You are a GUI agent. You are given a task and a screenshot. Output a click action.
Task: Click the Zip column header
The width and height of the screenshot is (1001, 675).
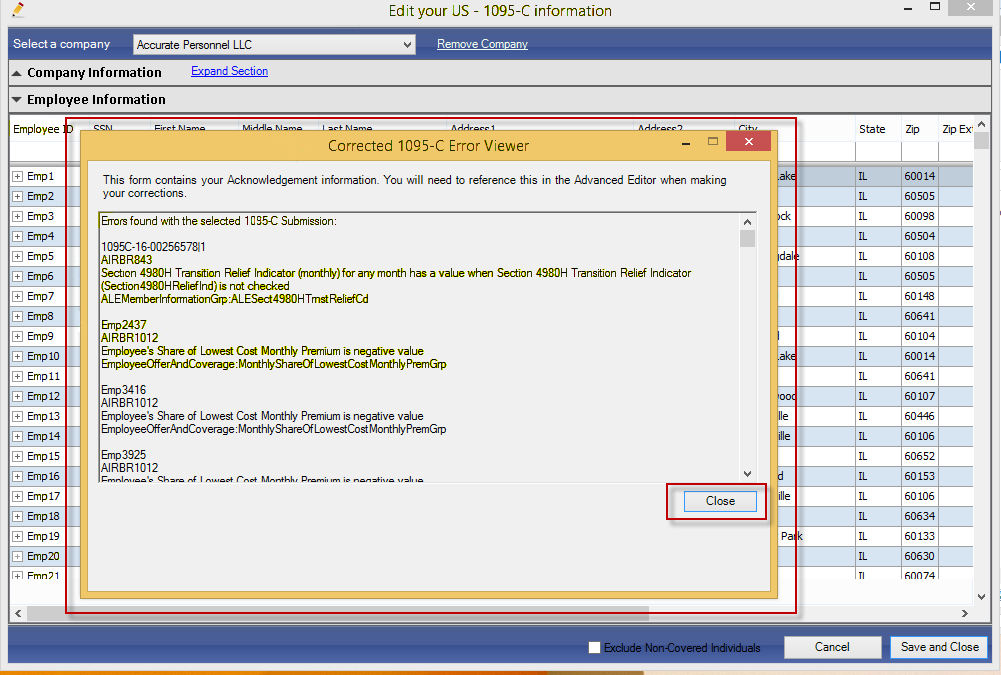pyautogui.click(x=913, y=129)
